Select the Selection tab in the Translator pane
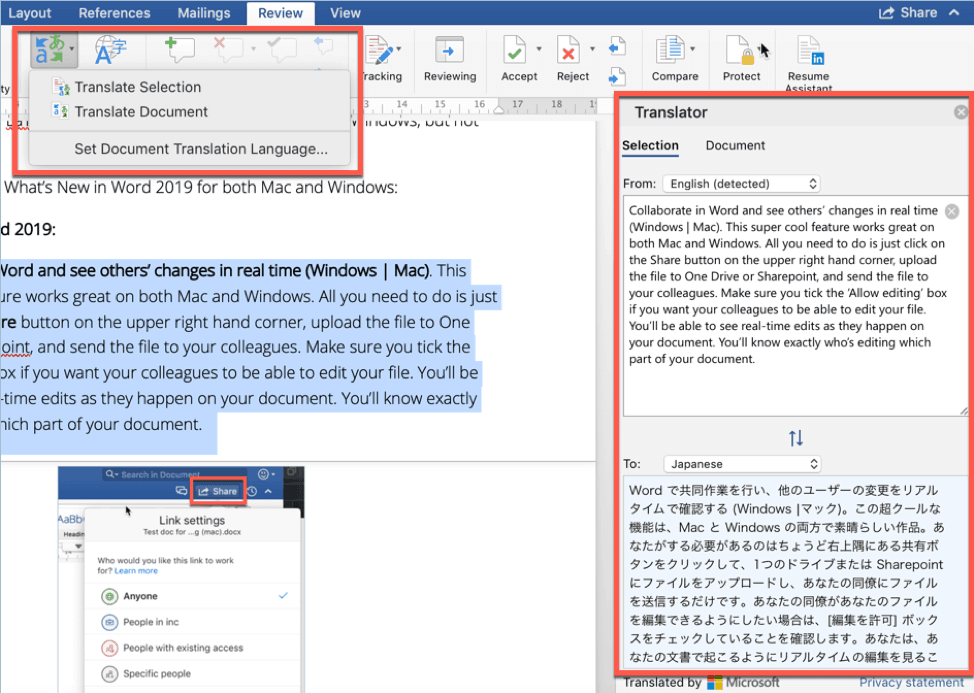 coord(650,145)
